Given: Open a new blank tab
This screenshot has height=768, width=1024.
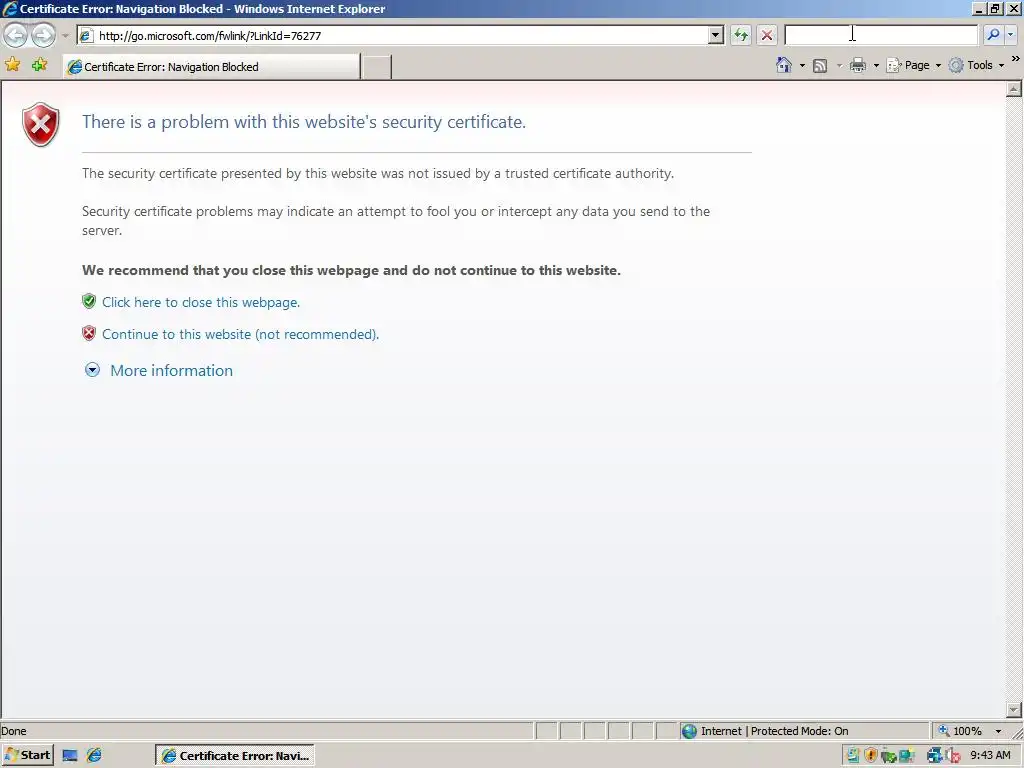Looking at the screenshot, I should [x=376, y=67].
